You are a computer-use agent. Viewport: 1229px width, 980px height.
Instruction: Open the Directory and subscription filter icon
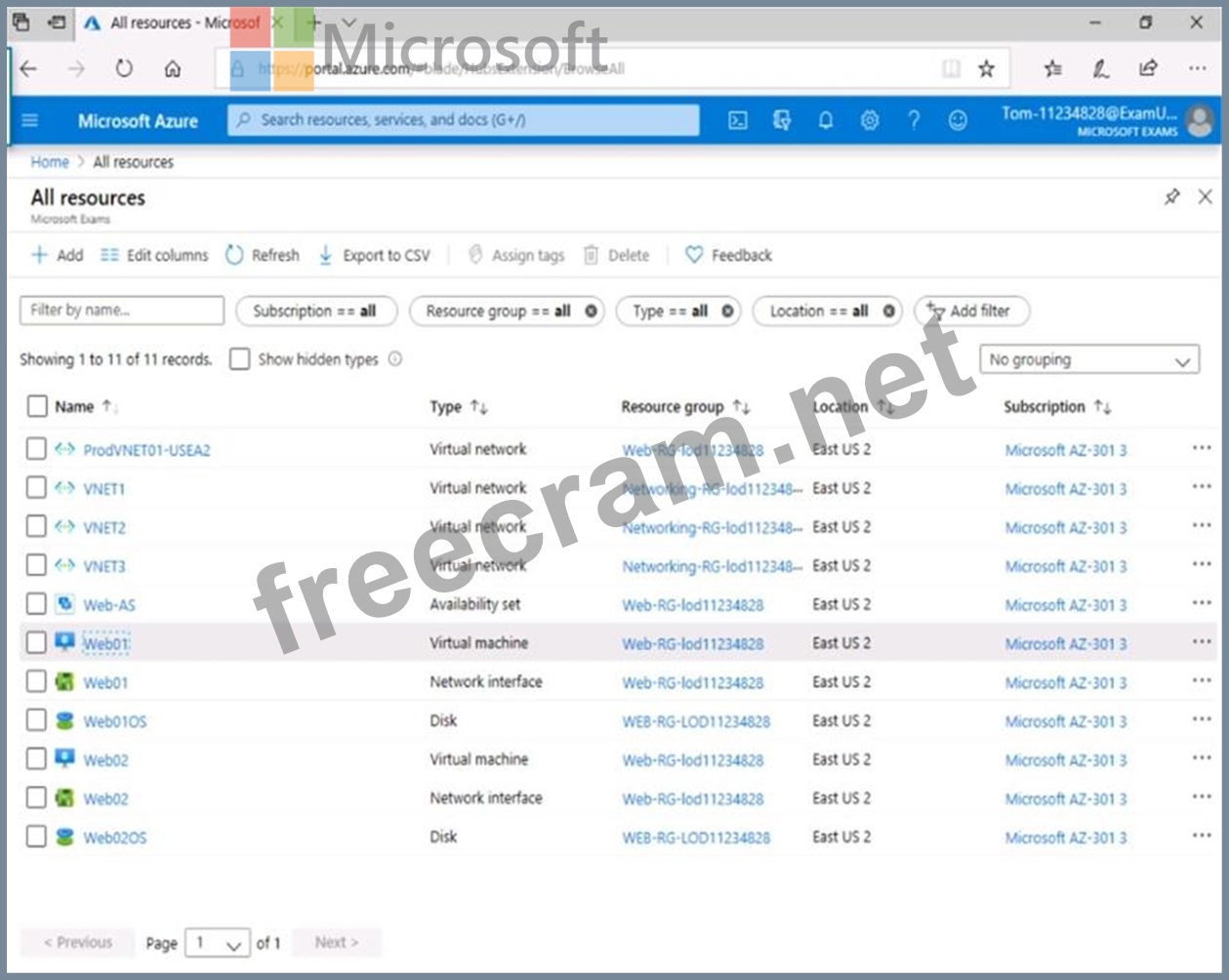[782, 120]
